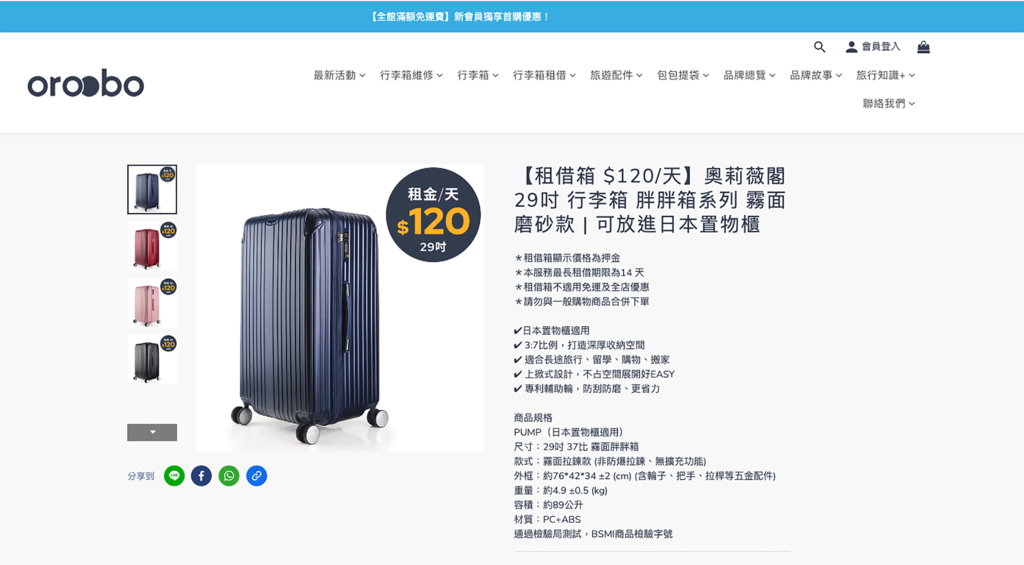Share product via WhatsApp icon
Viewport: 1024px width, 565px height.
click(x=229, y=476)
